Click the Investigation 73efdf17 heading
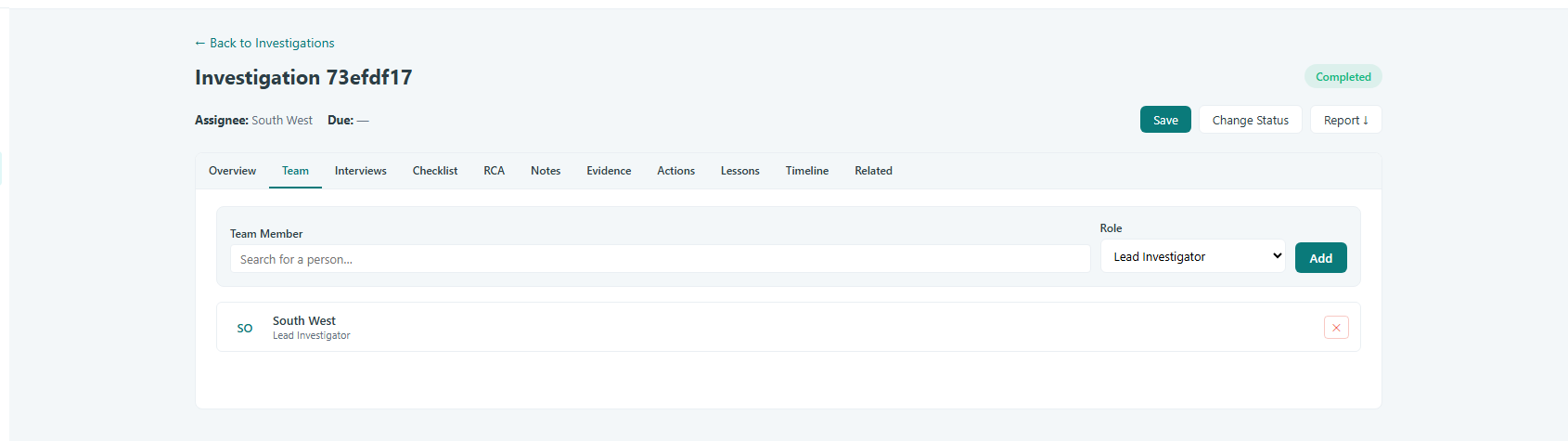1568x441 pixels. (303, 77)
